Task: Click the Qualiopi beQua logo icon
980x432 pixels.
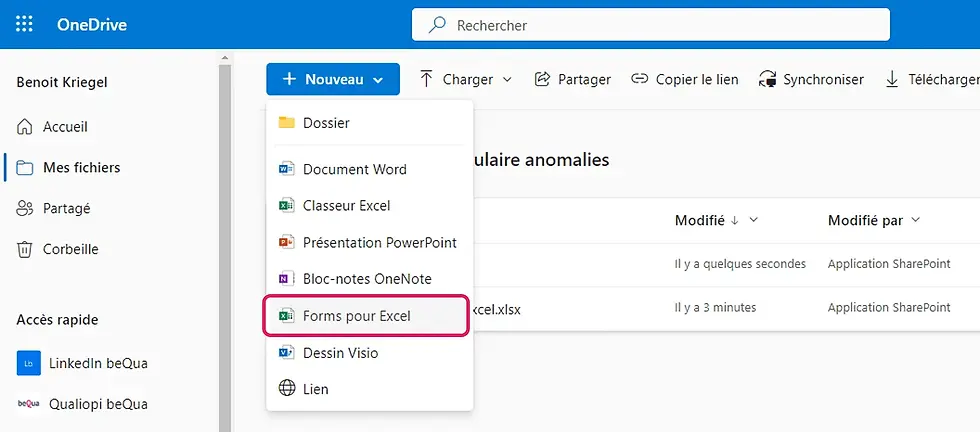Action: pos(29,404)
